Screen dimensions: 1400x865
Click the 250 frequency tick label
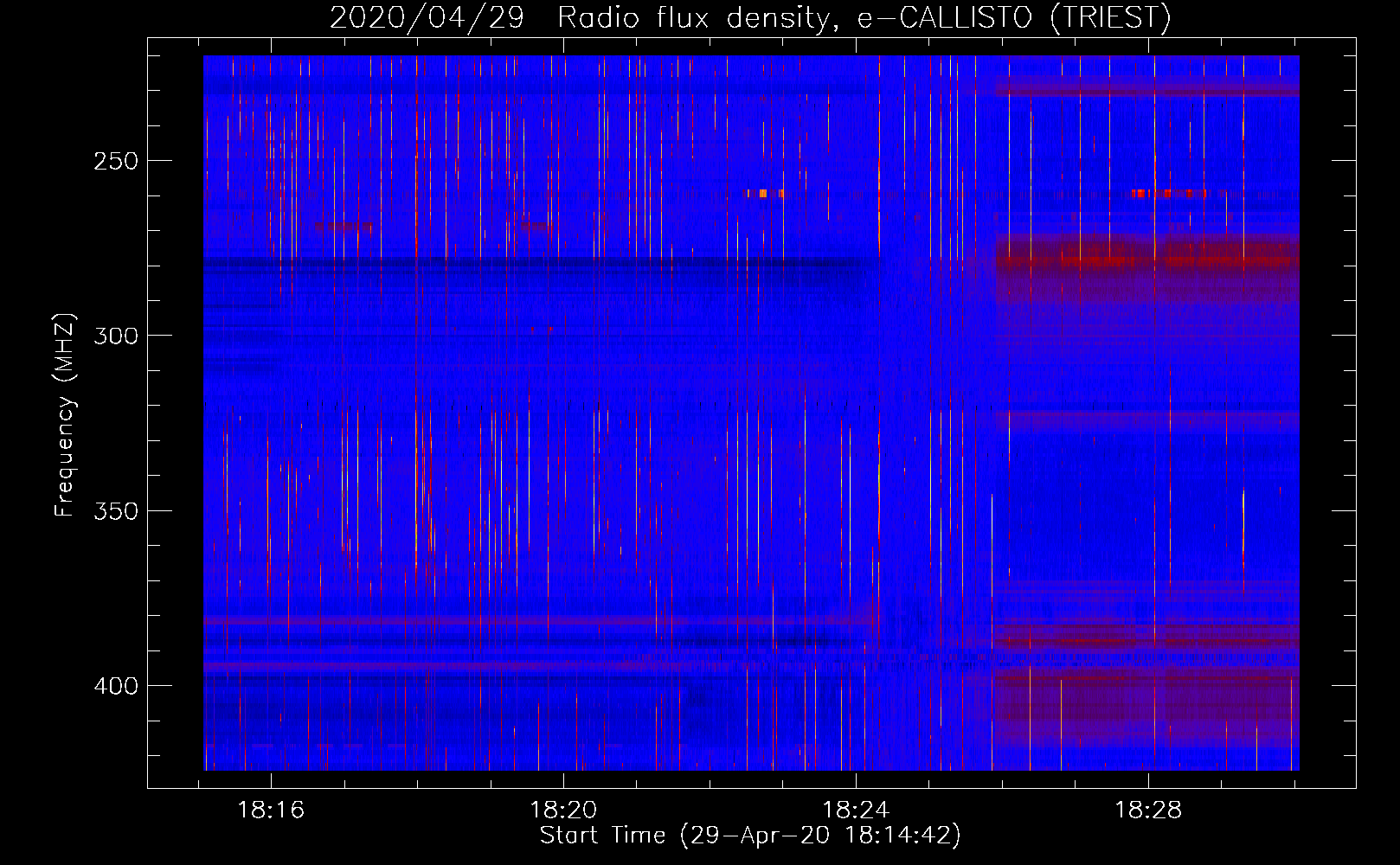[116, 161]
